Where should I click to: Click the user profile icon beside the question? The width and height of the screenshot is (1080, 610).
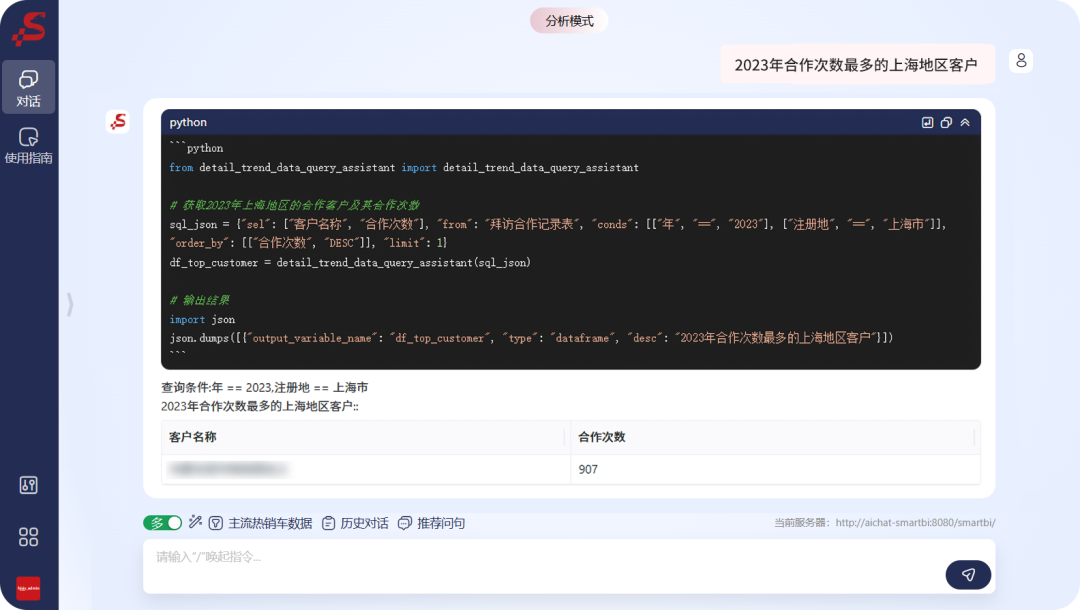(1021, 61)
